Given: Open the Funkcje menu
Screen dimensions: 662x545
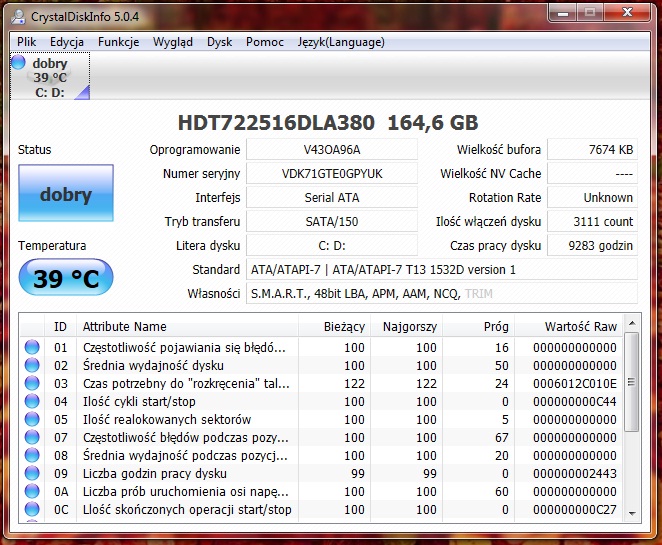Looking at the screenshot, I should coord(118,42).
